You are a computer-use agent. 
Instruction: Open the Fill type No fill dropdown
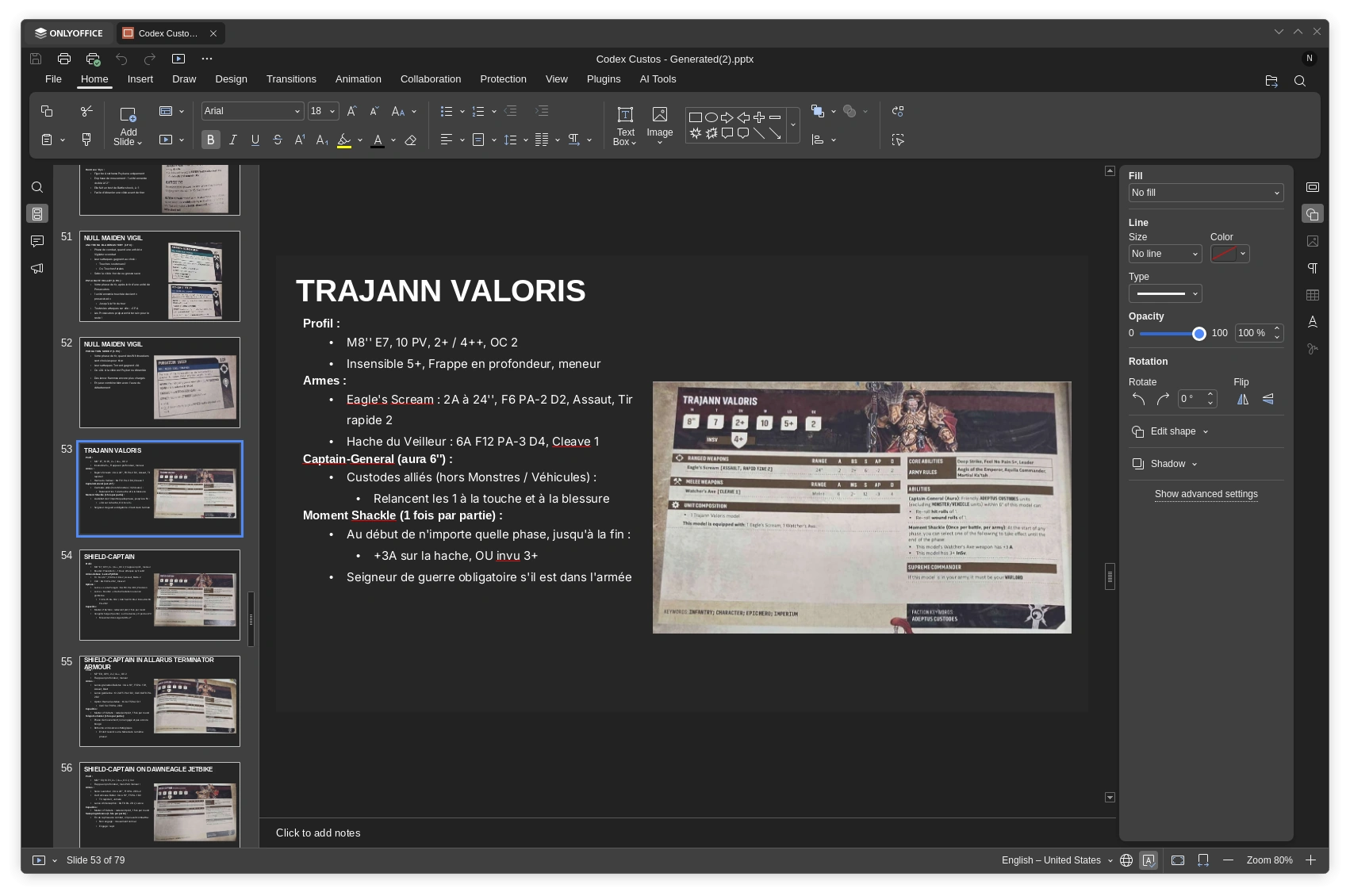coord(1206,193)
